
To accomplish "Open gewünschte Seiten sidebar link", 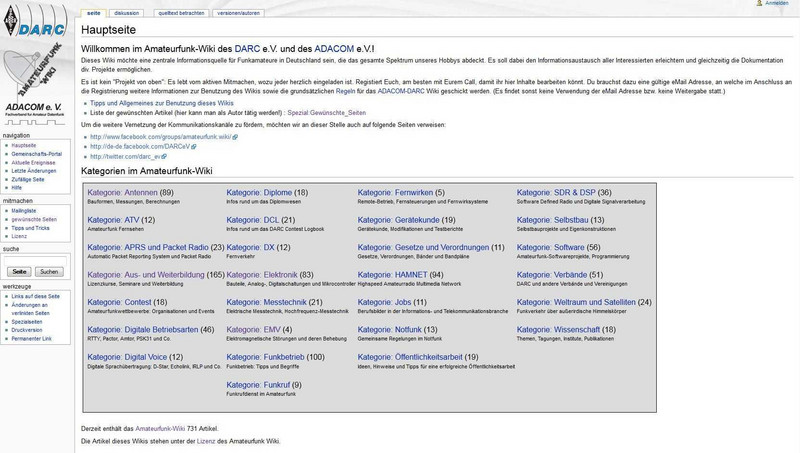I will point(34,219).
